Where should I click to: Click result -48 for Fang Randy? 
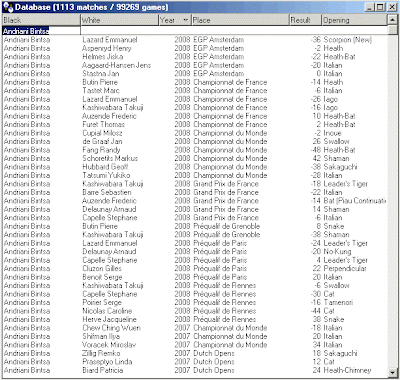pos(316,150)
